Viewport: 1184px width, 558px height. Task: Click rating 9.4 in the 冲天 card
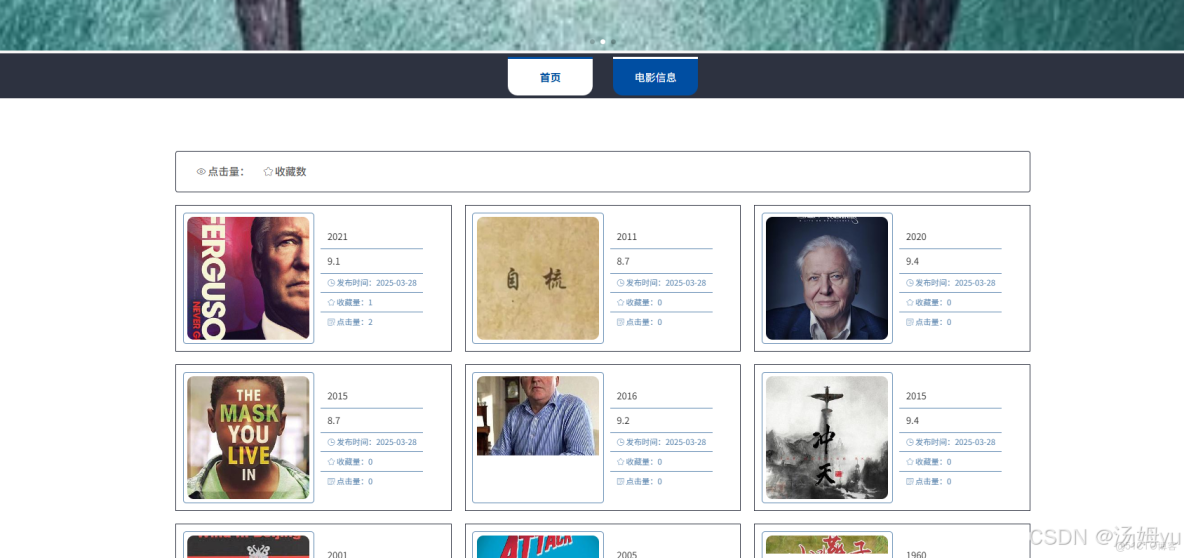913,421
